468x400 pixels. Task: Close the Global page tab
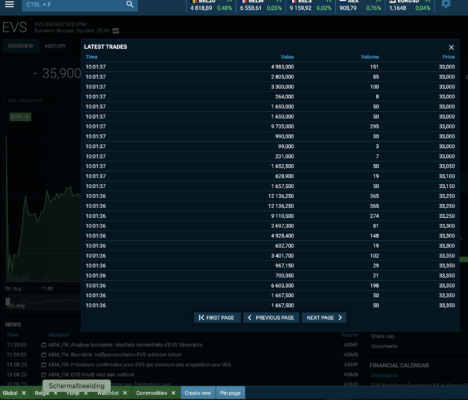pos(24,393)
